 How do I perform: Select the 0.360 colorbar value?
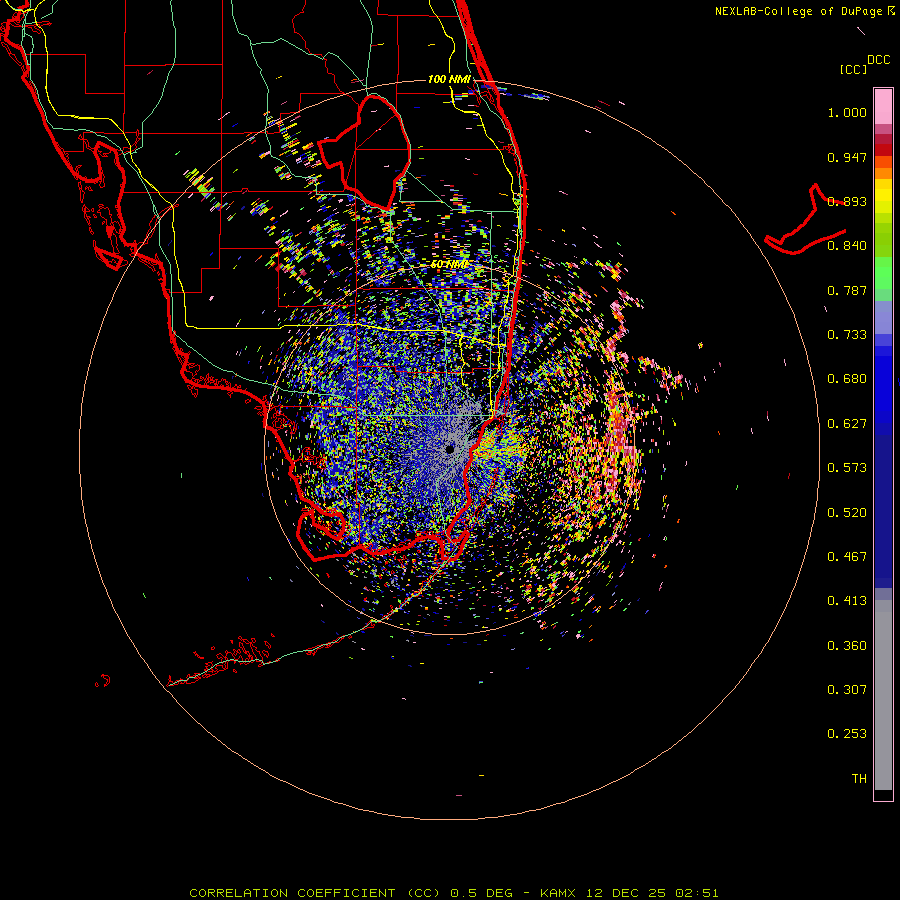pos(847,646)
